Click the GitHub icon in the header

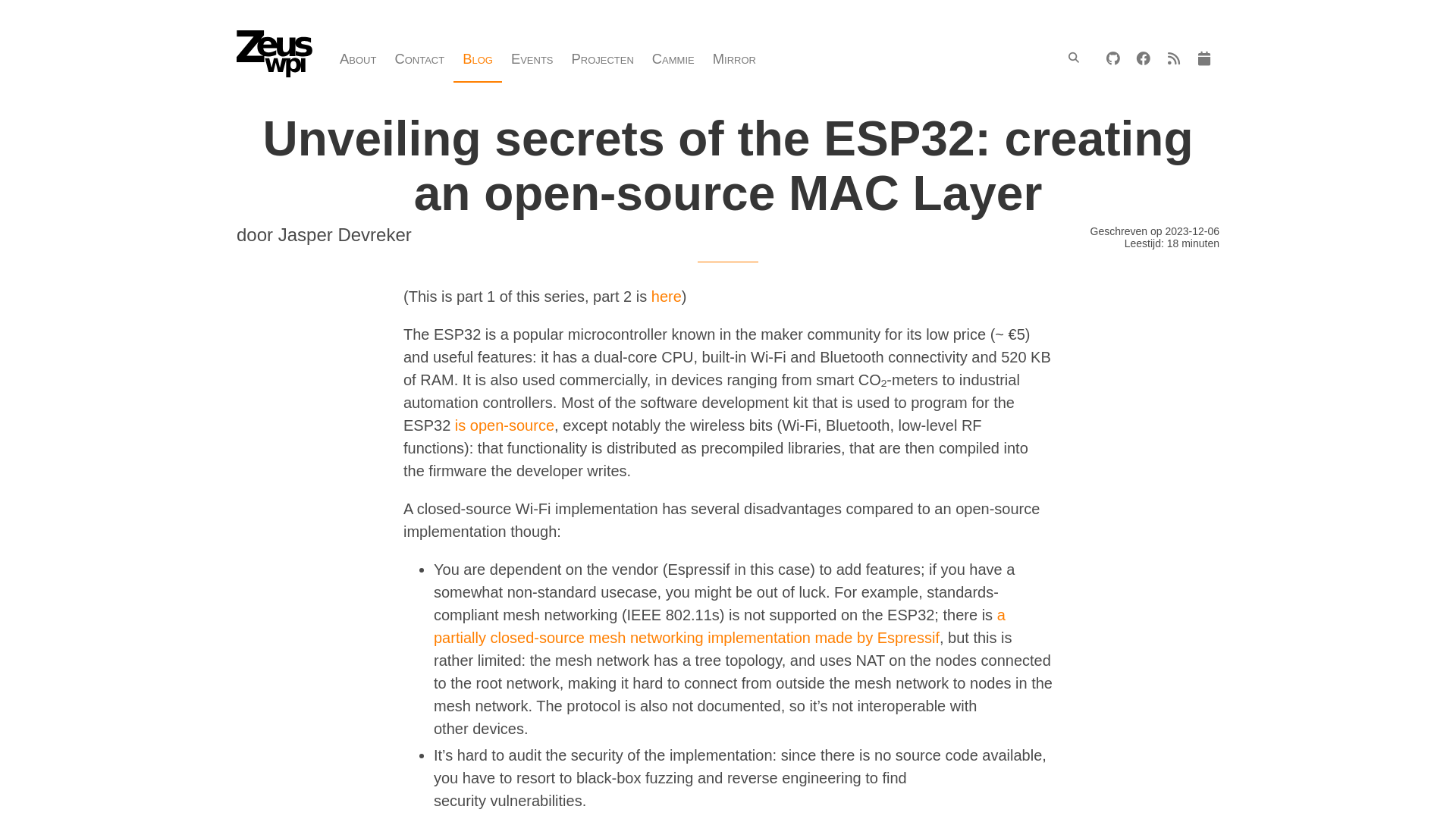tap(1113, 58)
